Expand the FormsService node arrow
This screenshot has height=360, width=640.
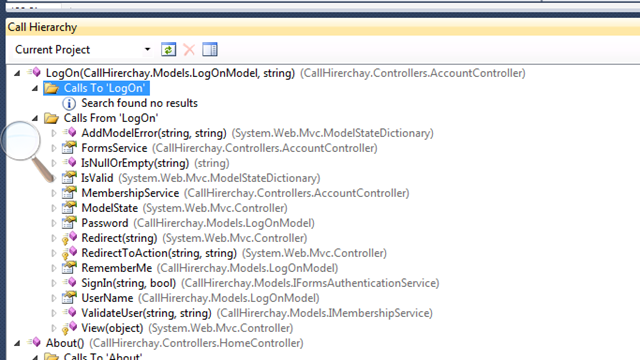(x=53, y=148)
